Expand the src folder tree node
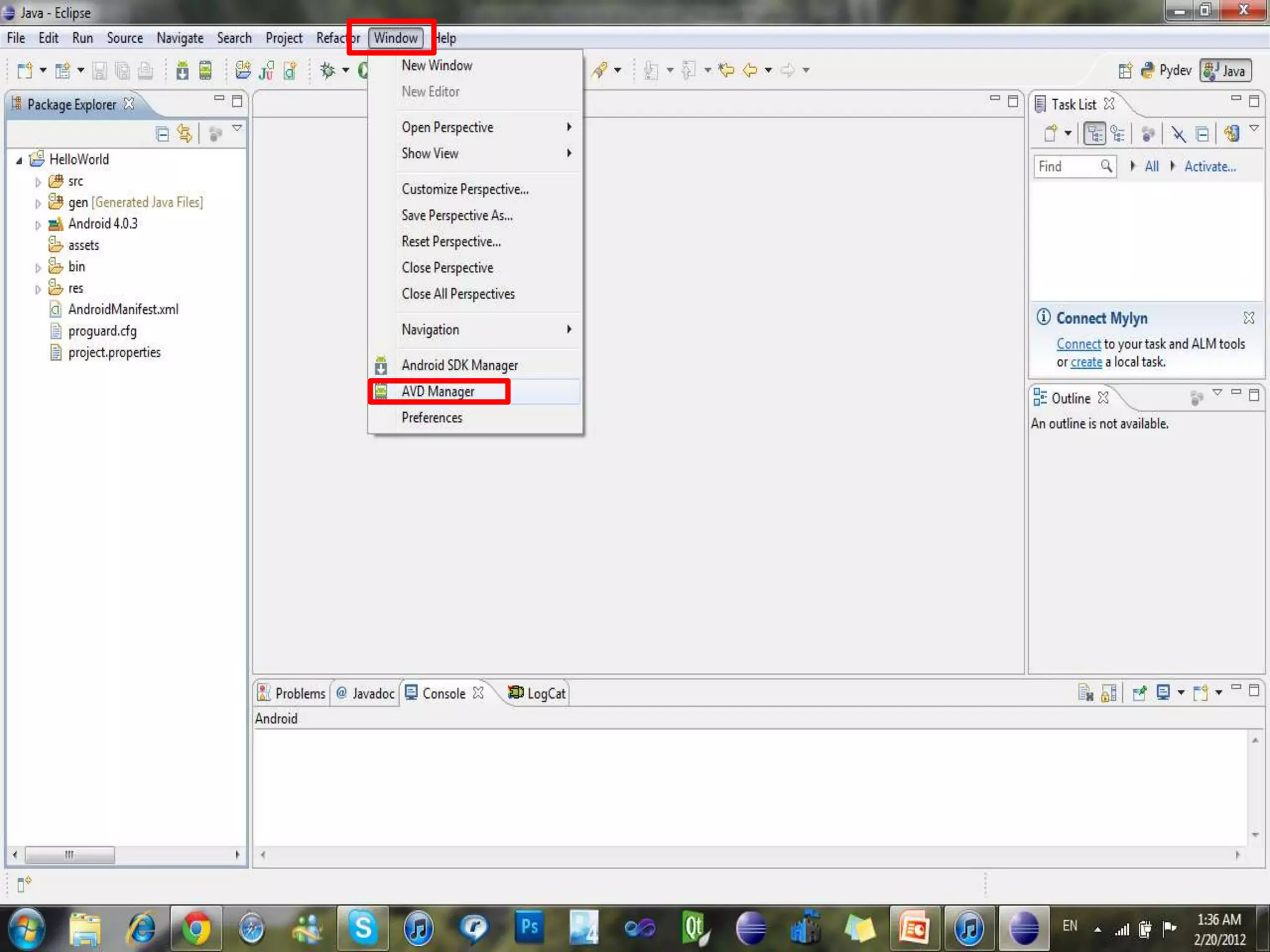The width and height of the screenshot is (1270, 952). tap(38, 182)
